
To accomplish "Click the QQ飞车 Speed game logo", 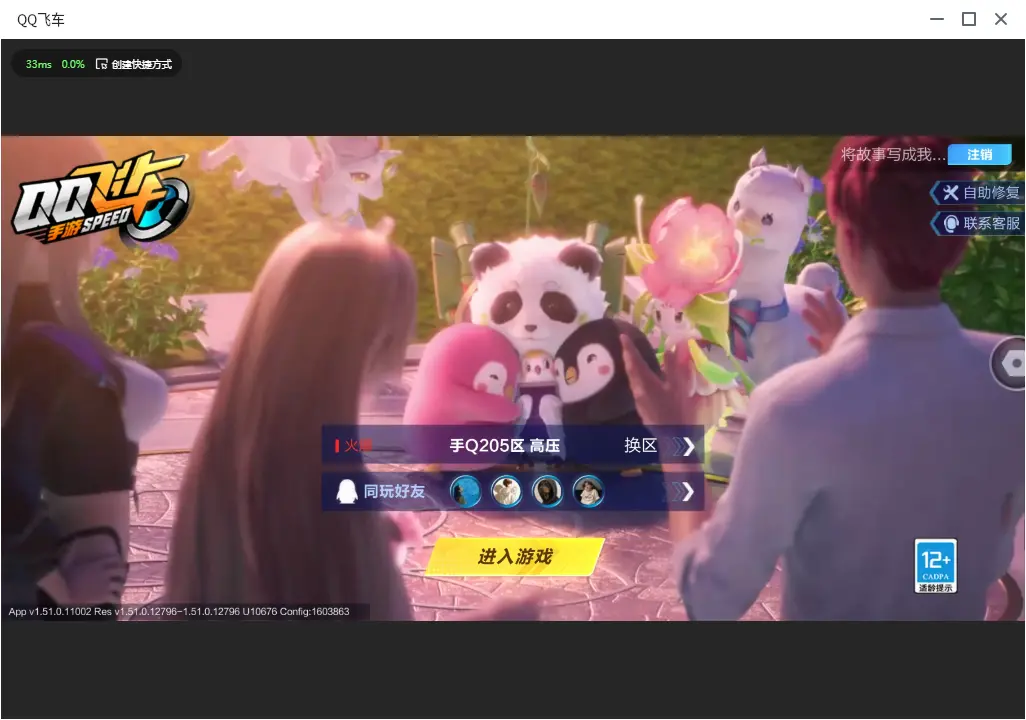I will [100, 198].
